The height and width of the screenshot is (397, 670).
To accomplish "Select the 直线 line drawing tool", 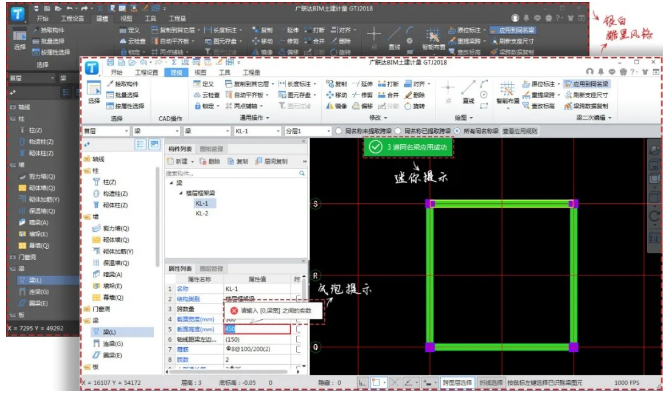I will tap(468, 93).
